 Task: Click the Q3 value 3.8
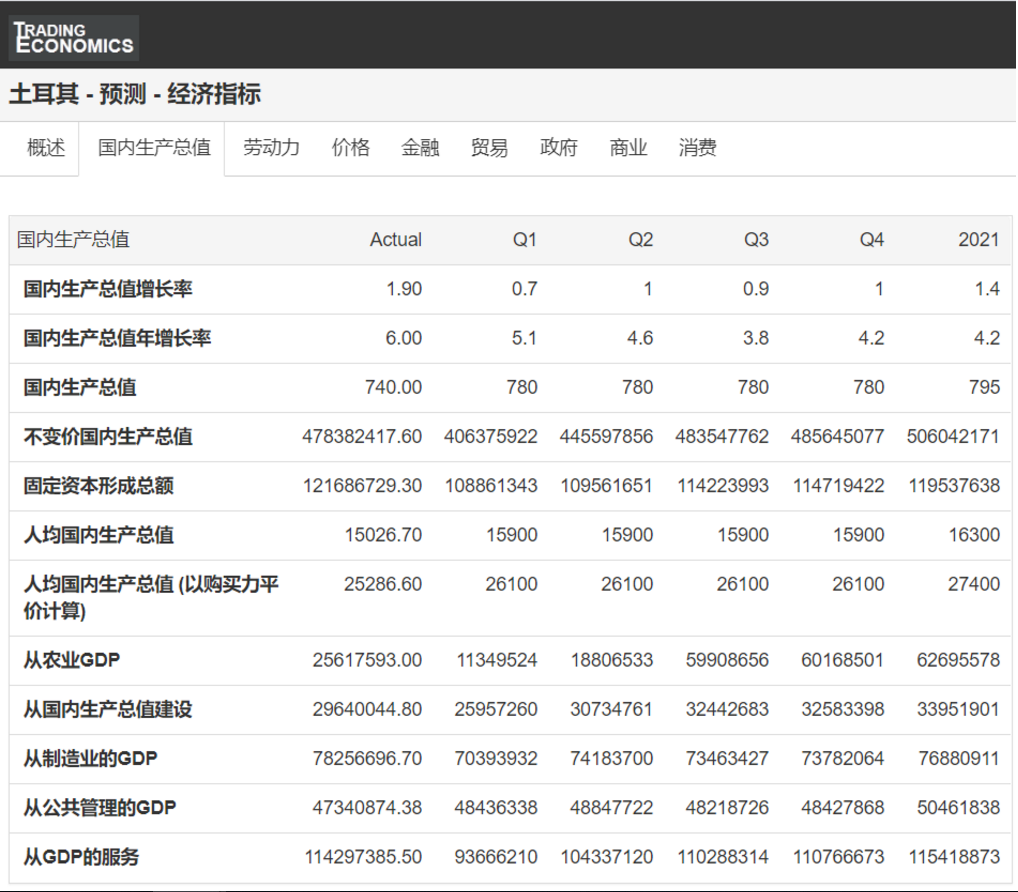tap(756, 338)
